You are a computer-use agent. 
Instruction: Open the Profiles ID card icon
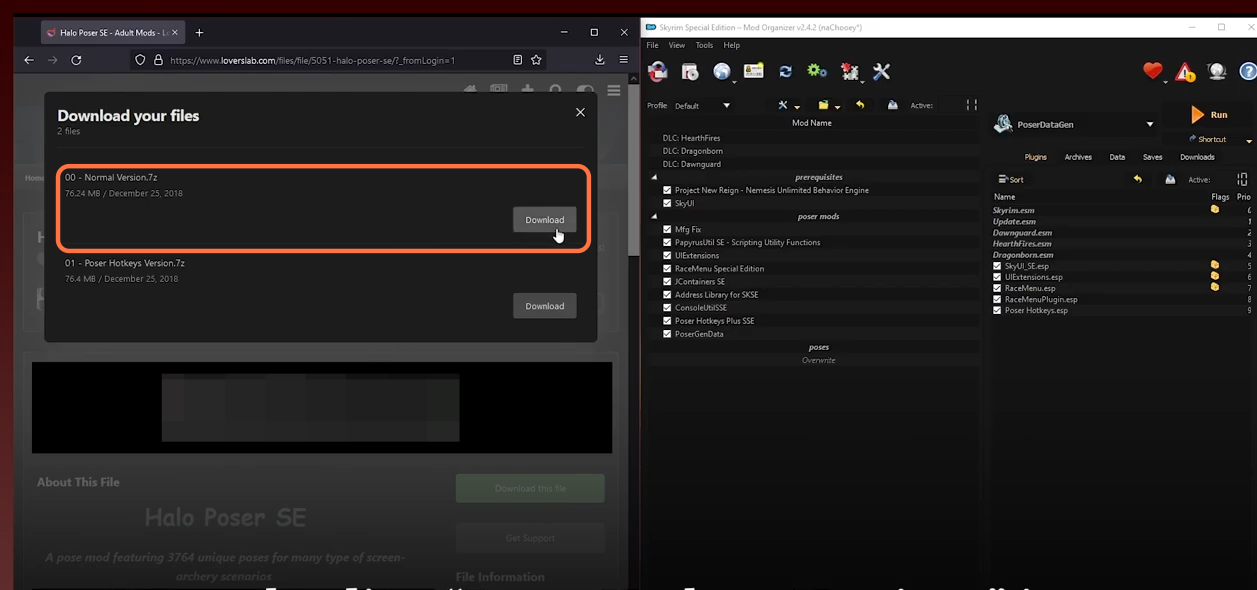pyautogui.click(x=754, y=71)
